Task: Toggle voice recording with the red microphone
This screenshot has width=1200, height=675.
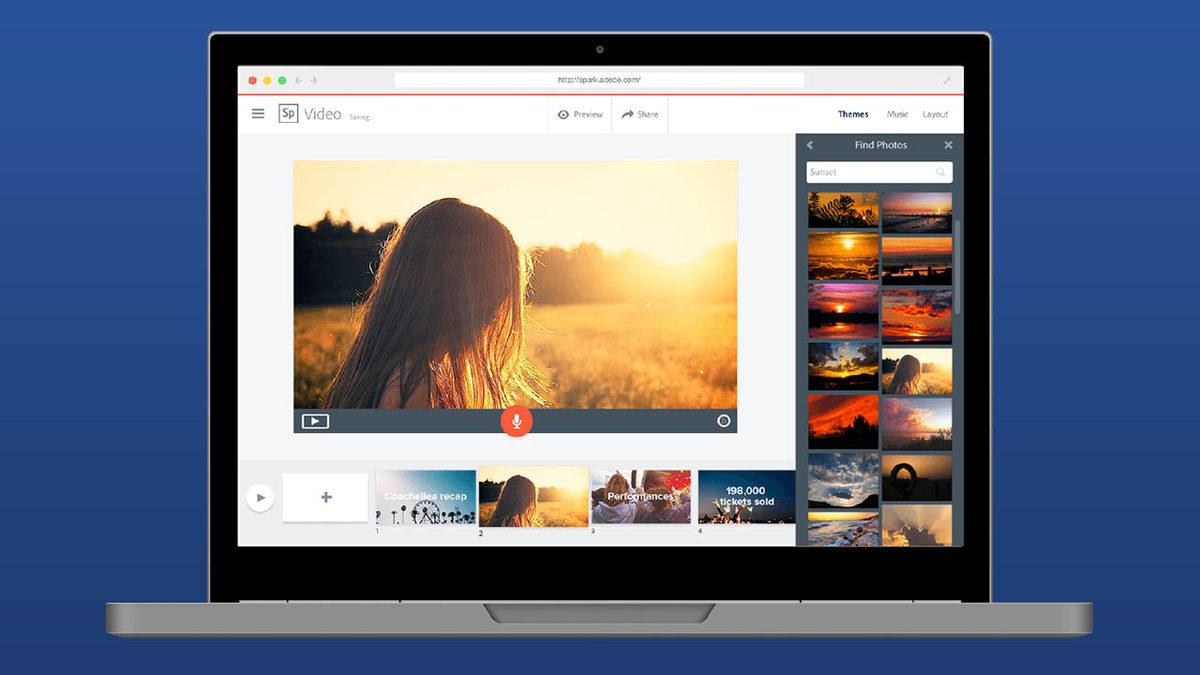Action: (x=516, y=419)
